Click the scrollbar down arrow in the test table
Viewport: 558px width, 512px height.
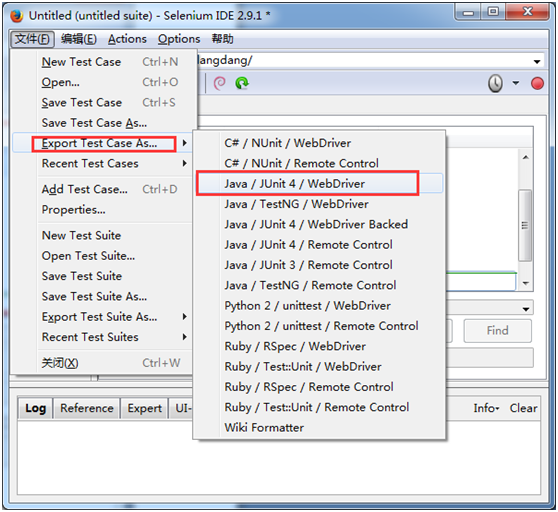coord(526,283)
